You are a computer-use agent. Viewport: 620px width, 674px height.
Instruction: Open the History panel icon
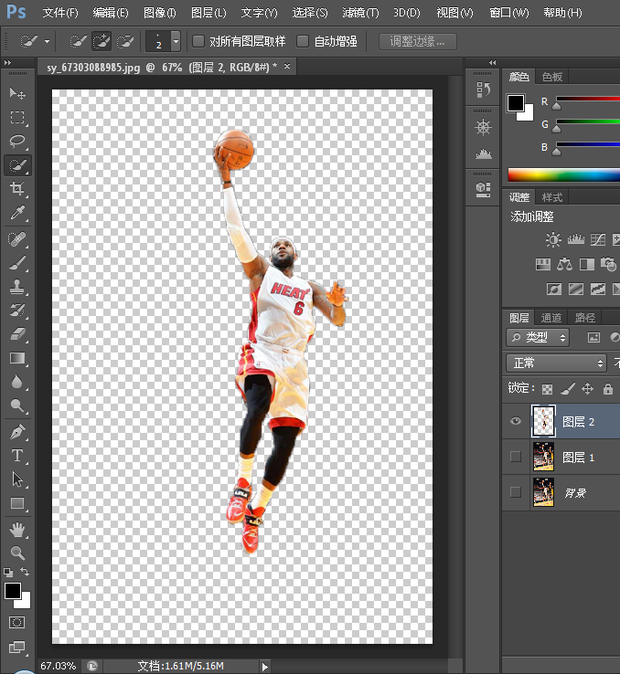point(483,90)
